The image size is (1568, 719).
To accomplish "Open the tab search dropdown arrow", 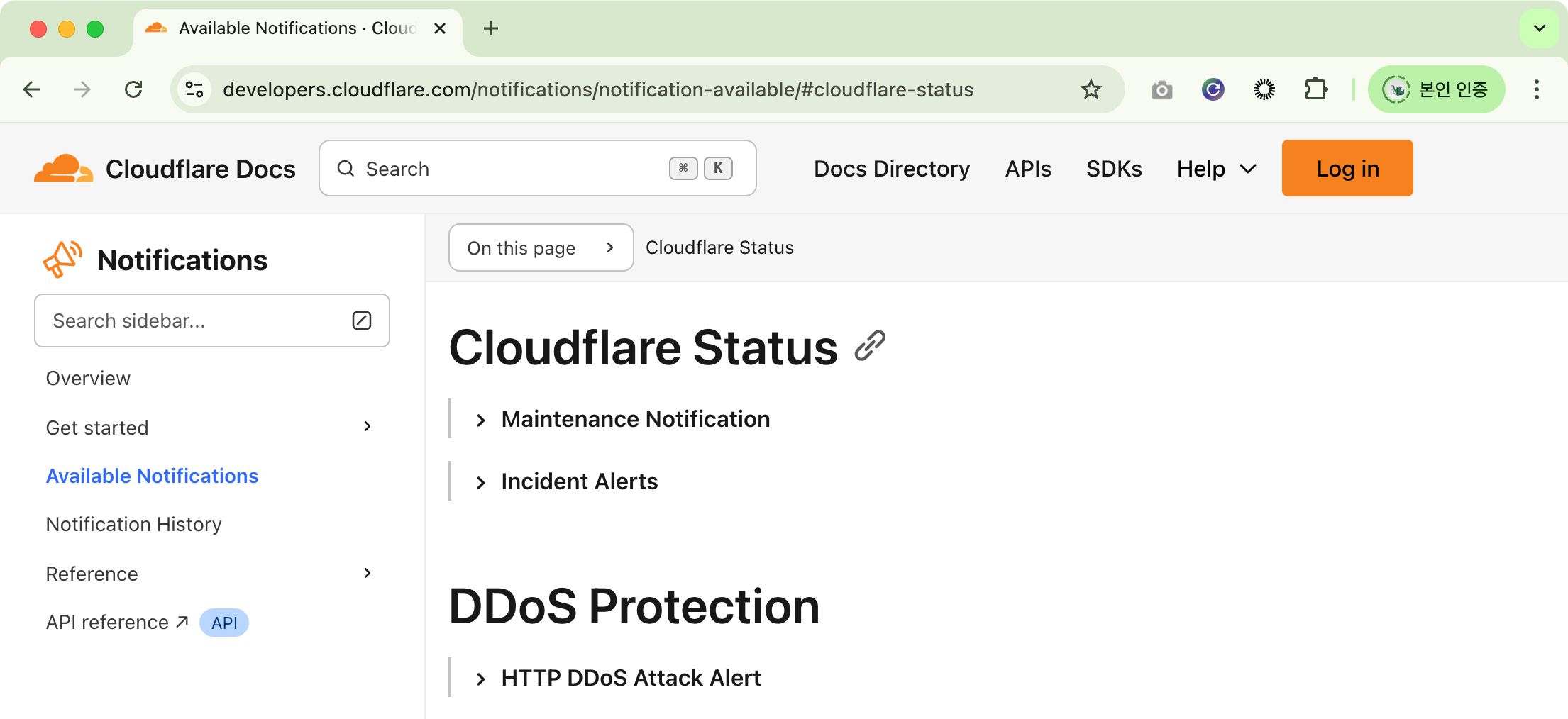I will pyautogui.click(x=1540, y=28).
